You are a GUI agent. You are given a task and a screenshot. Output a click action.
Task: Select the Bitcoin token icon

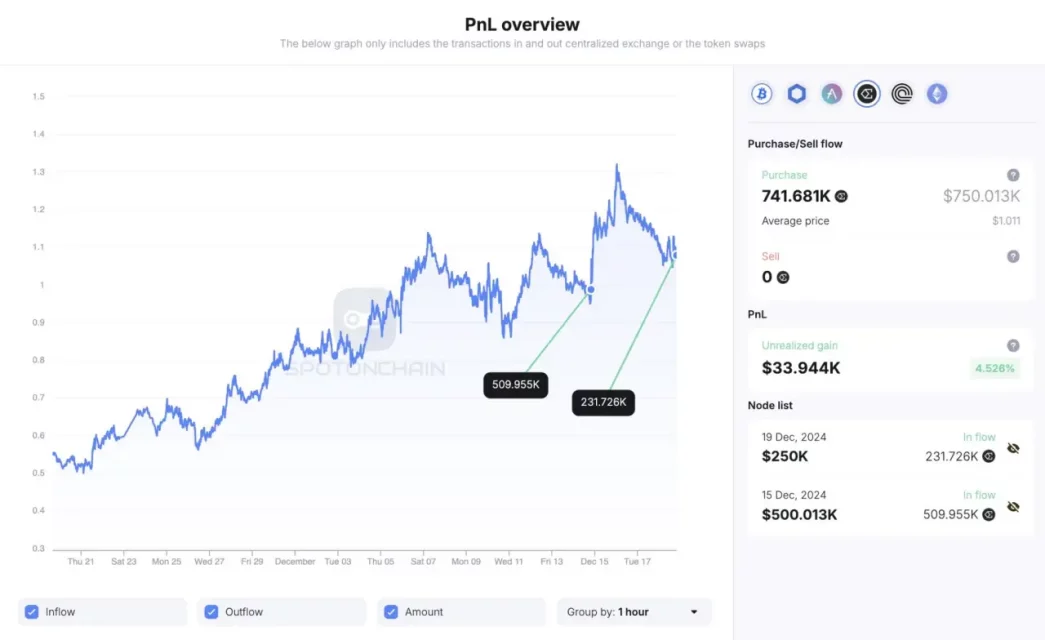point(762,94)
